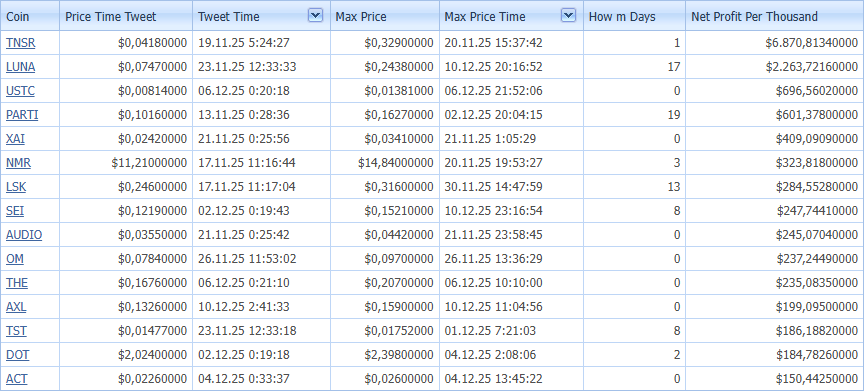Open the XAI coin link
Screen dimensions: 864x391
[15, 139]
